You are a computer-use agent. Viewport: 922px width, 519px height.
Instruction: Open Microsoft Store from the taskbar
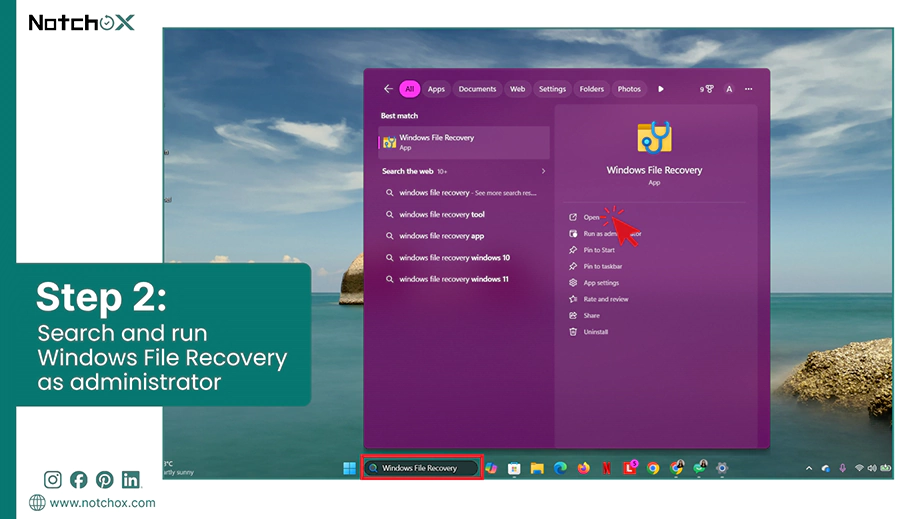514,468
